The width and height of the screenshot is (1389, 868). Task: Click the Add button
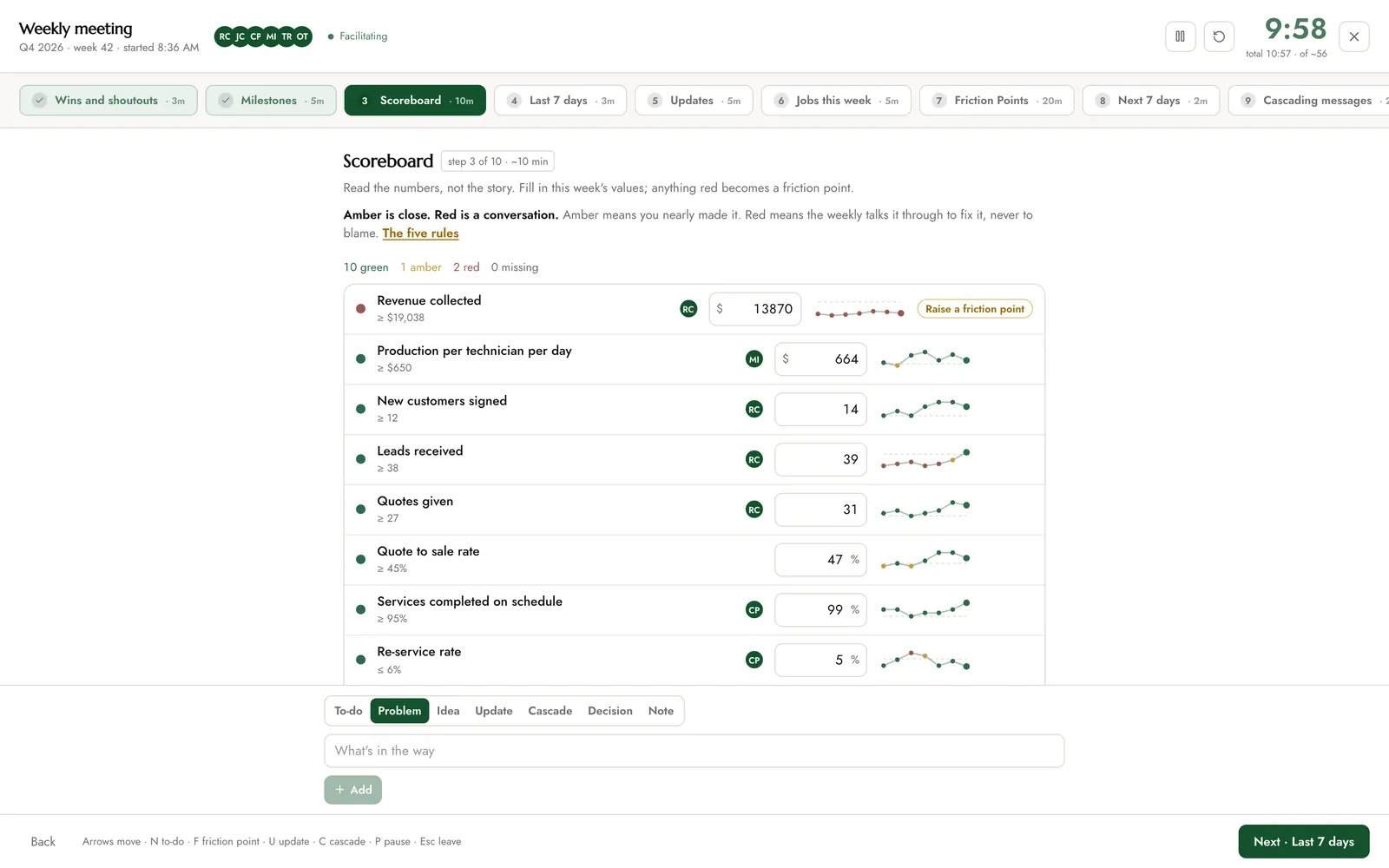coord(353,790)
